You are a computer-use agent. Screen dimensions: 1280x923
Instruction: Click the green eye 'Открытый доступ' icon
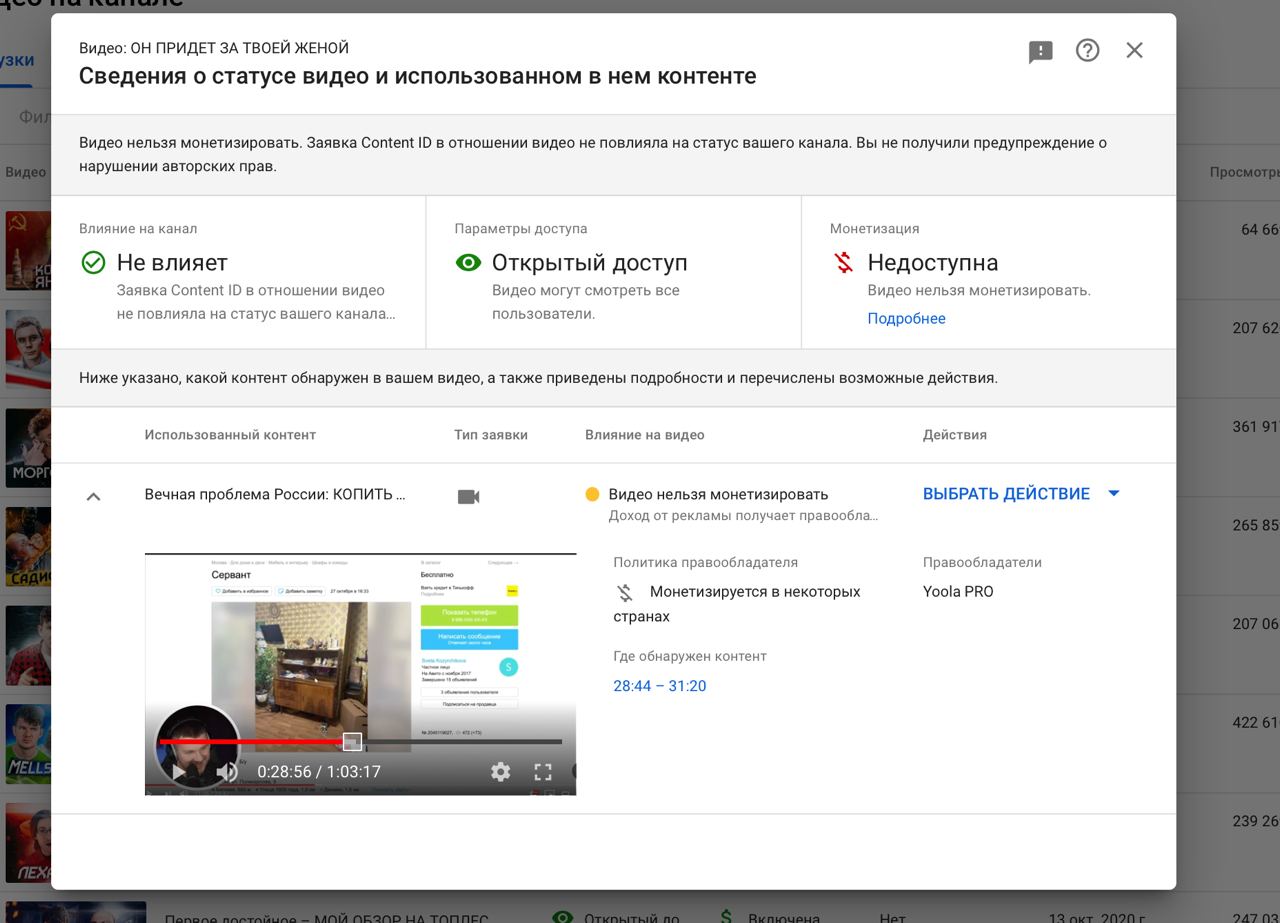[x=468, y=263]
